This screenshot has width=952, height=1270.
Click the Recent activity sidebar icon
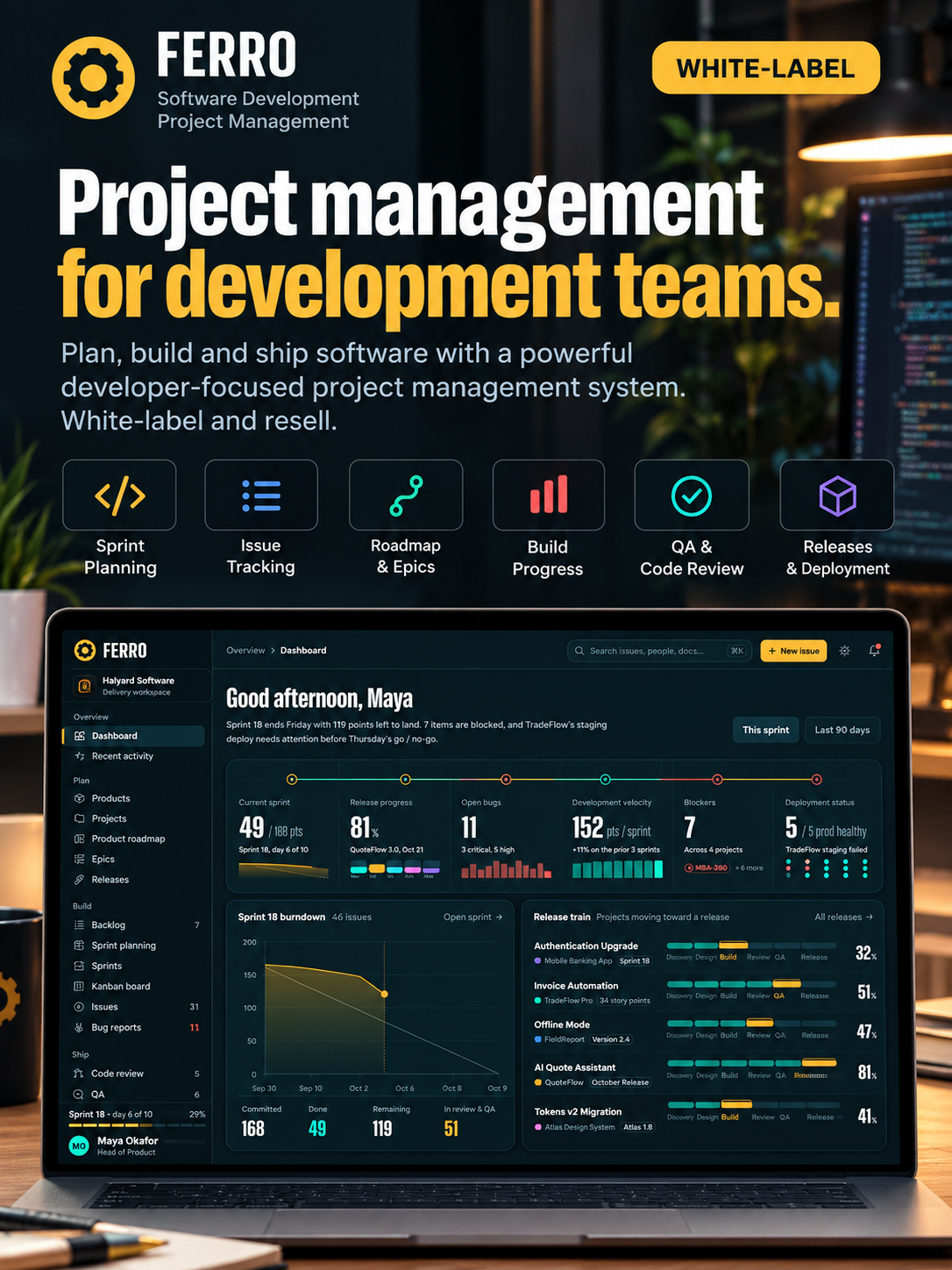click(x=80, y=756)
